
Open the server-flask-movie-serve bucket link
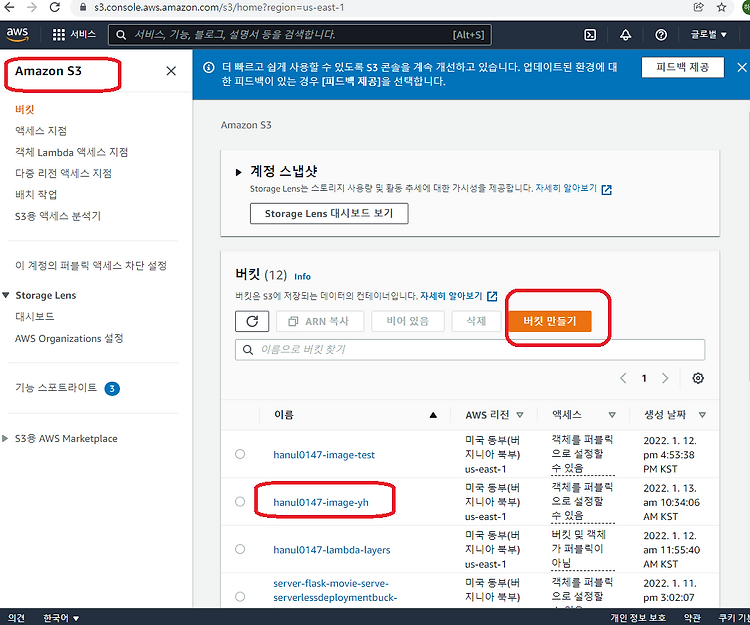pos(335,590)
